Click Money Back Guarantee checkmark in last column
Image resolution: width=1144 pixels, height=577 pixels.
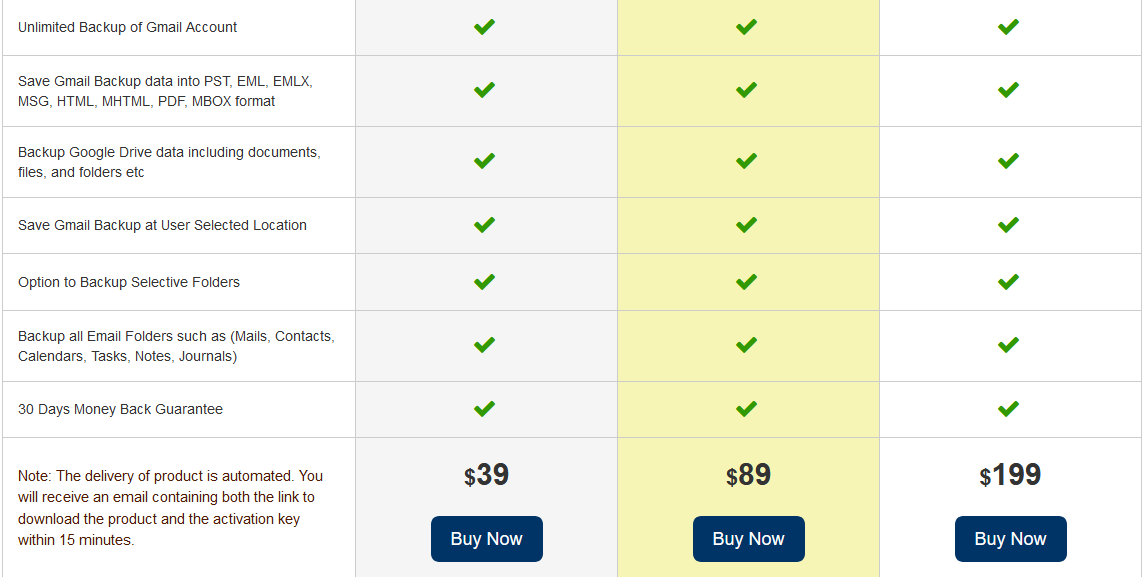pyautogui.click(x=1008, y=408)
